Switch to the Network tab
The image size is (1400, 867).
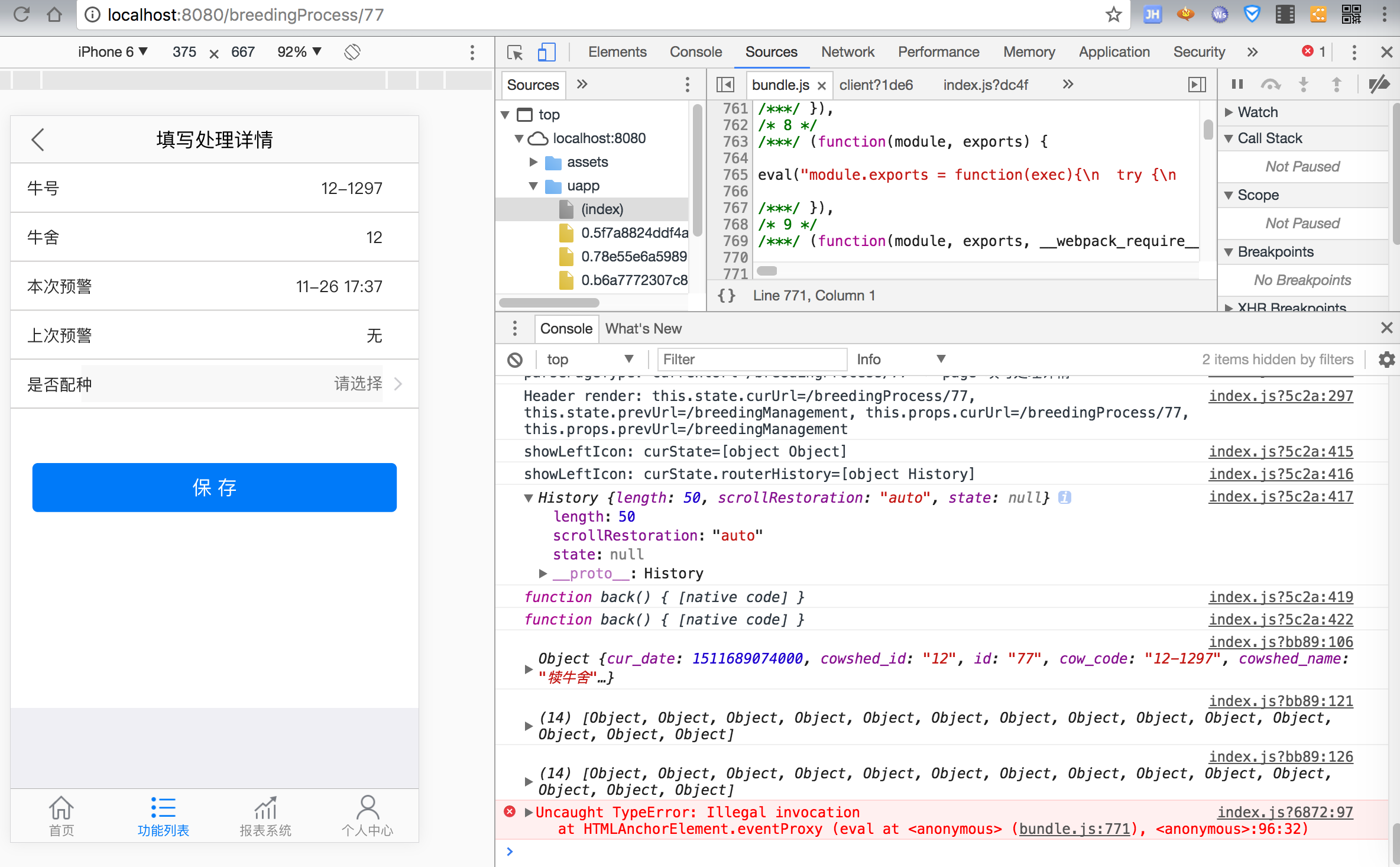click(x=847, y=52)
